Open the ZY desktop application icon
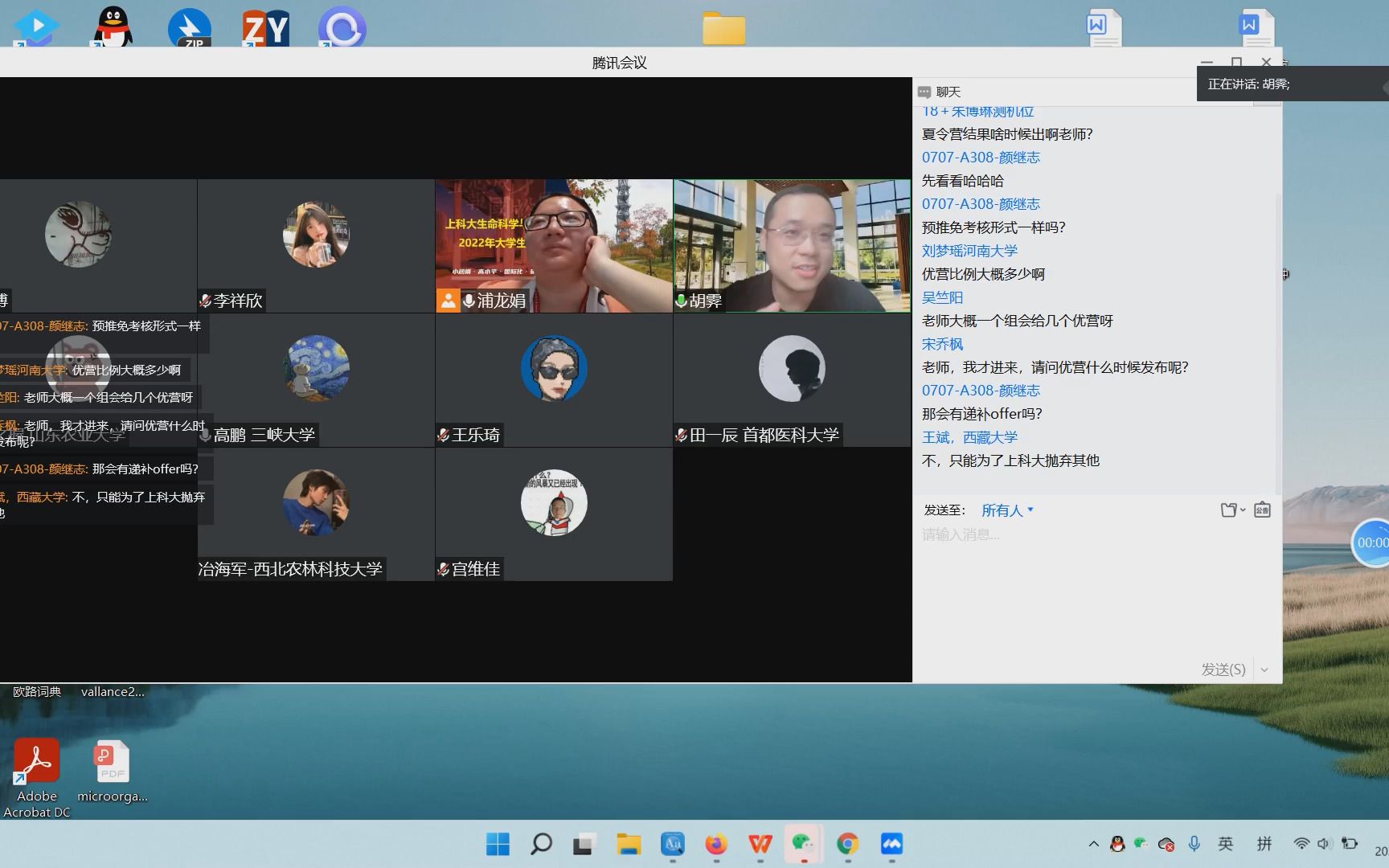 [x=266, y=27]
